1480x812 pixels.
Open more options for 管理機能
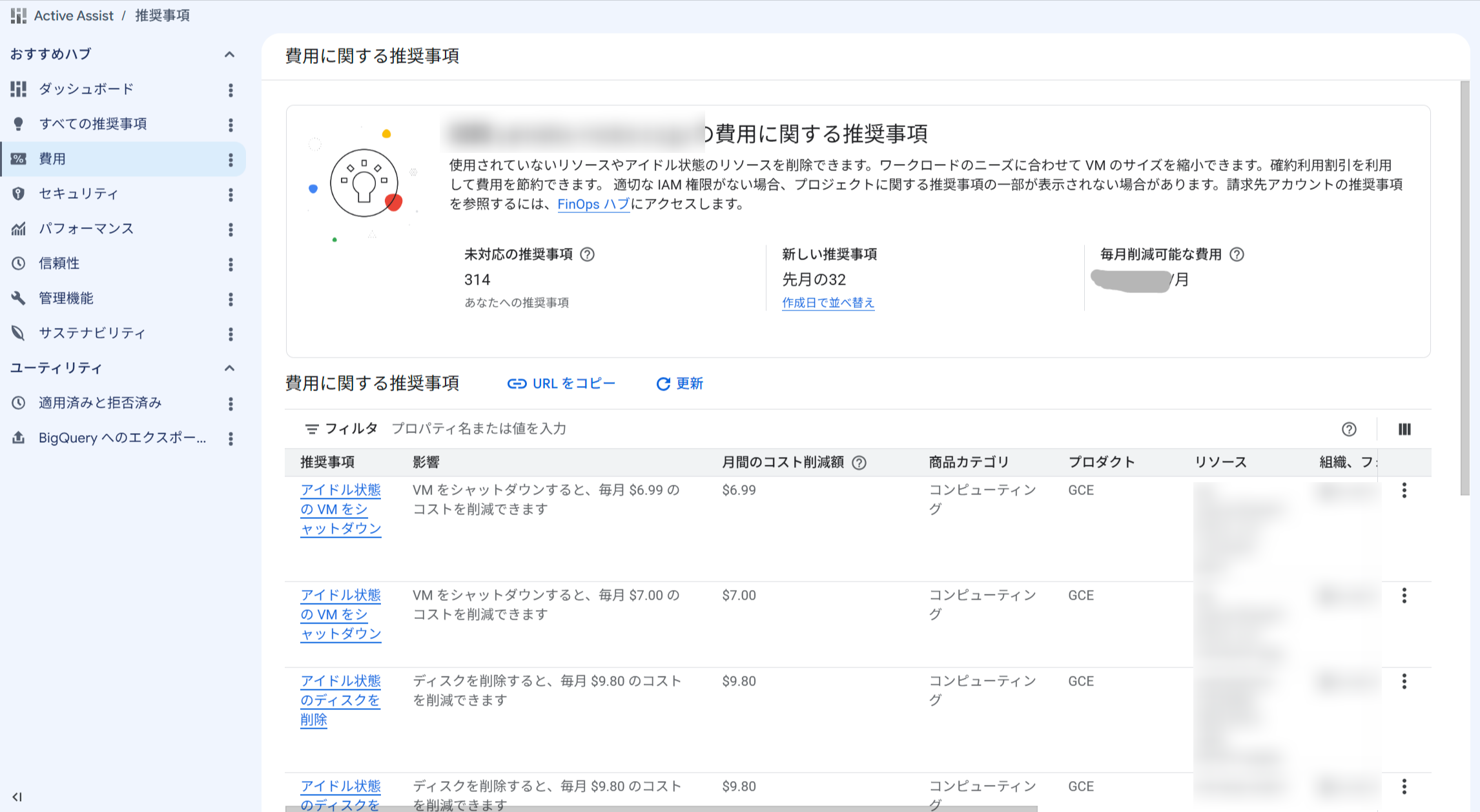(231, 299)
